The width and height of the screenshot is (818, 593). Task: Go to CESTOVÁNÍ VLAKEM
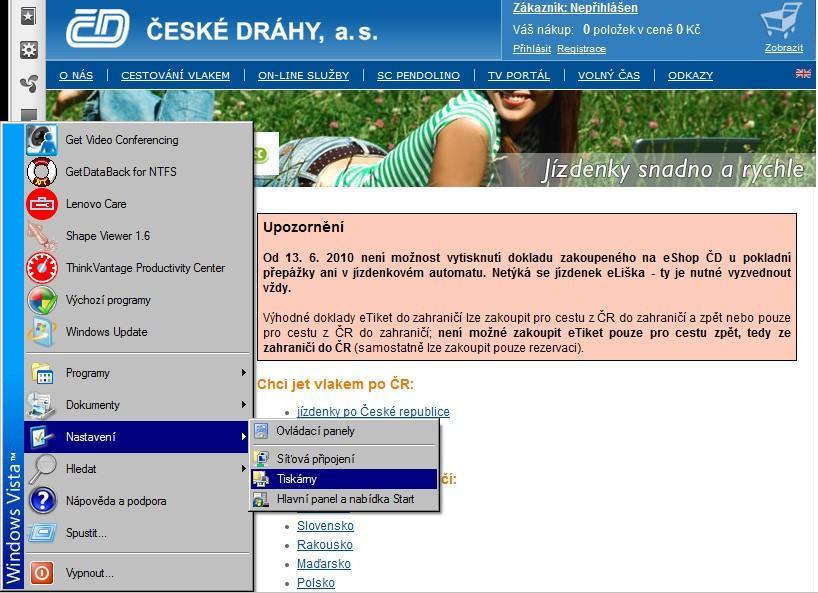(175, 75)
